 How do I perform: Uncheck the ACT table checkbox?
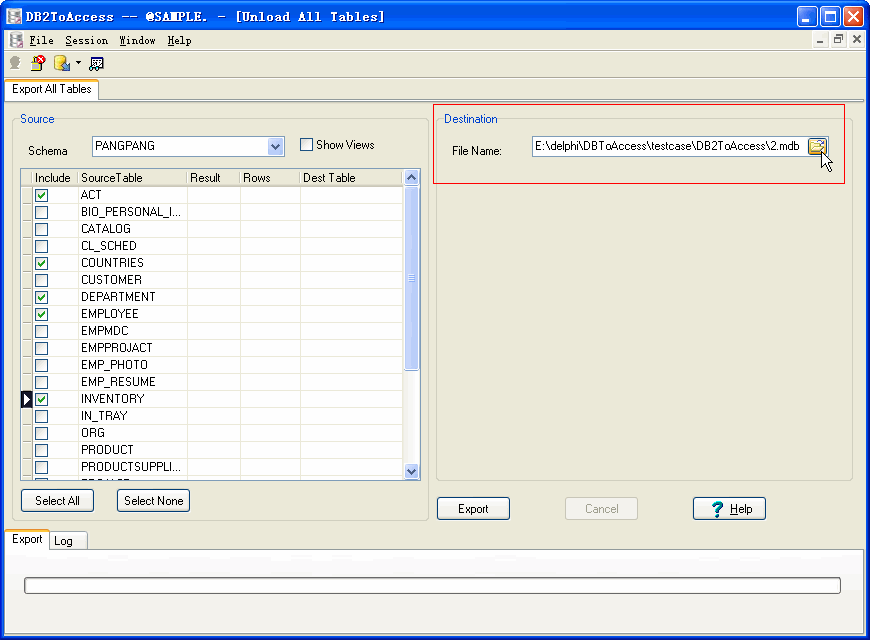[x=42, y=195]
